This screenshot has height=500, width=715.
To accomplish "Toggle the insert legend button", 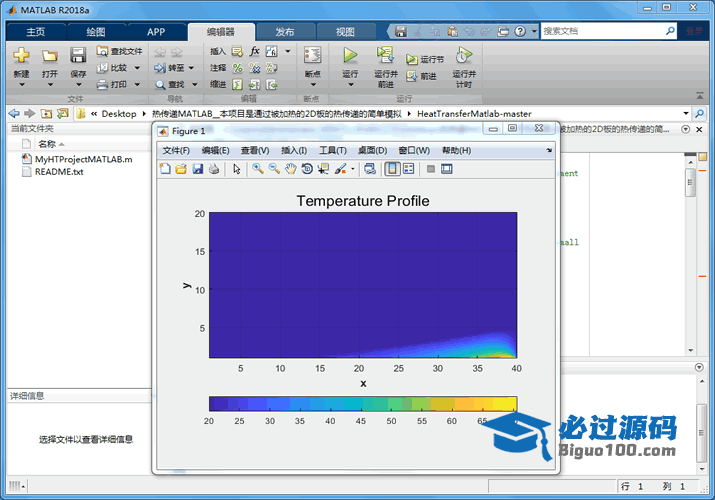I will [x=409, y=169].
